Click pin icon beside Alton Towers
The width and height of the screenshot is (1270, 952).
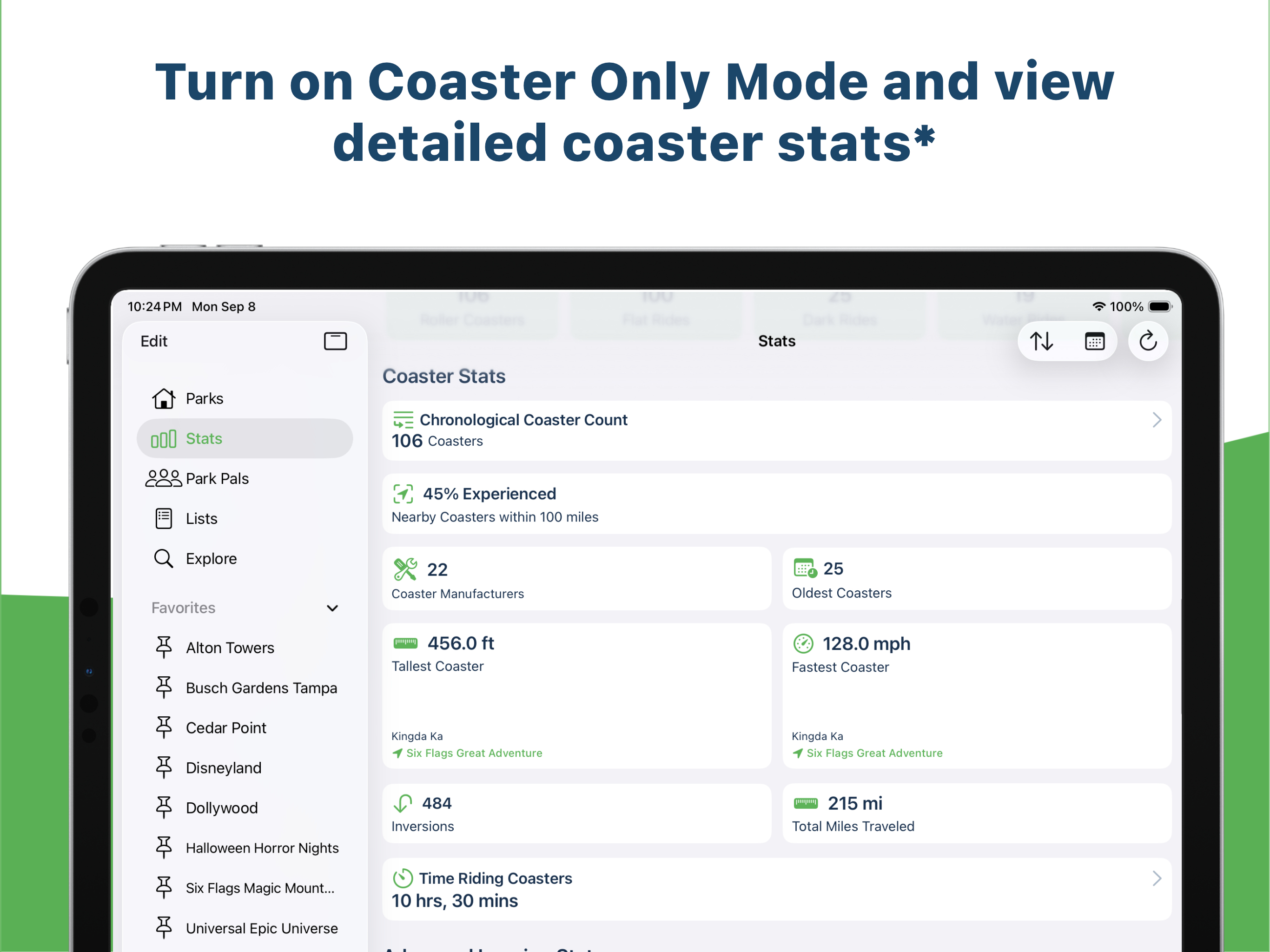pos(164,648)
